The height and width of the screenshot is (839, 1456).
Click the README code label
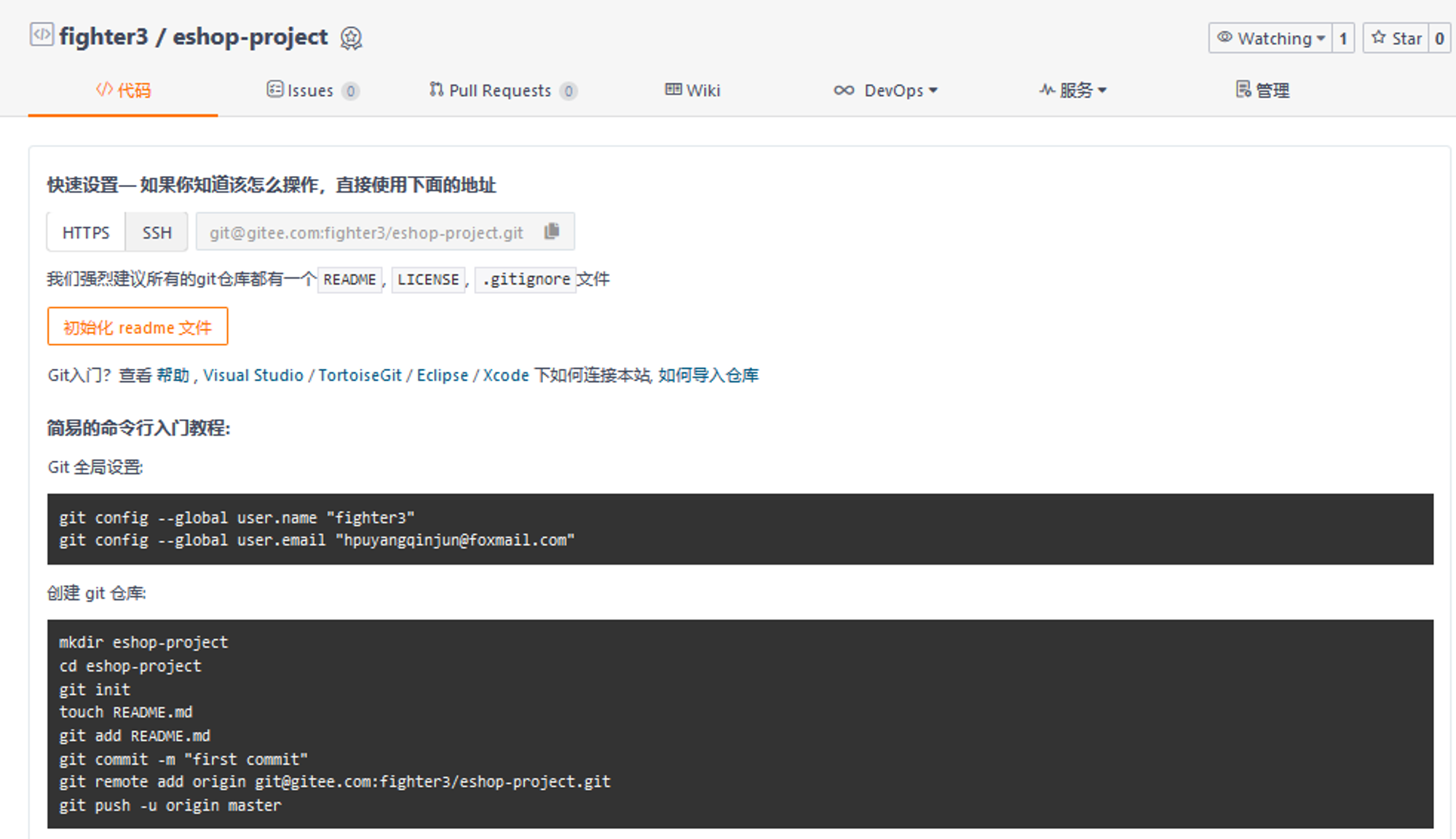point(350,279)
